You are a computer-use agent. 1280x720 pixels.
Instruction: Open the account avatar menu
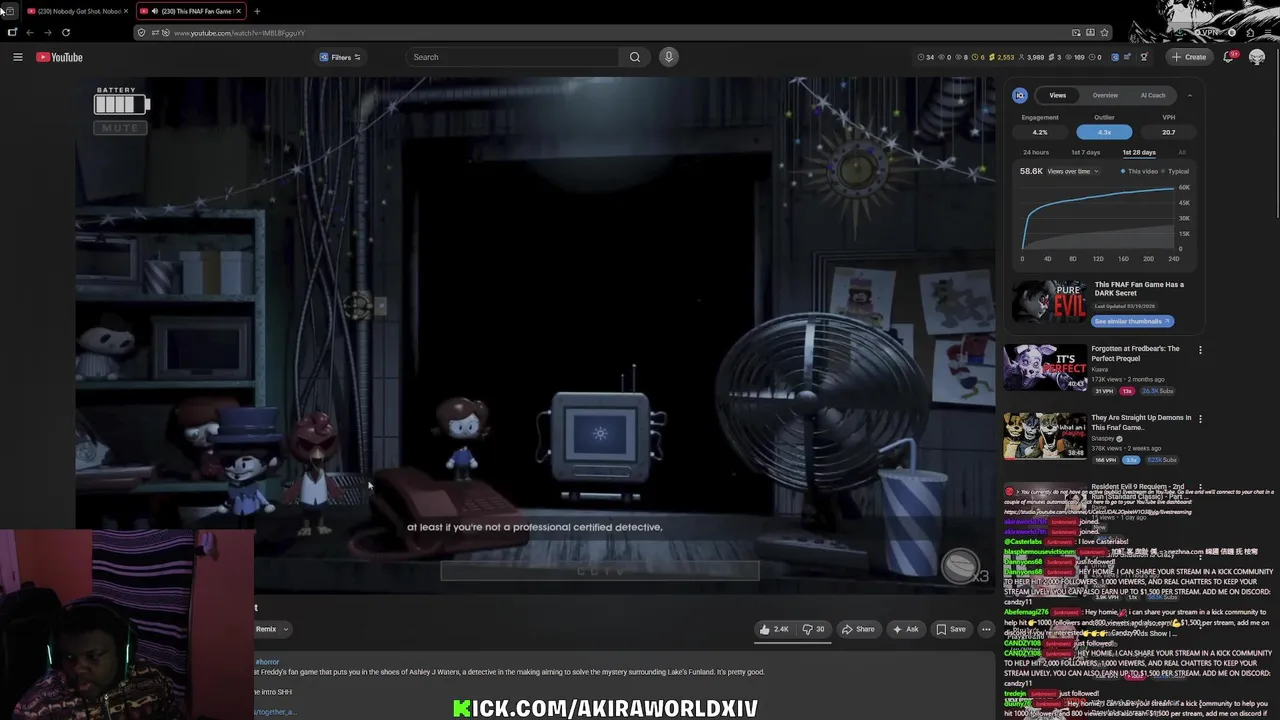click(1257, 57)
